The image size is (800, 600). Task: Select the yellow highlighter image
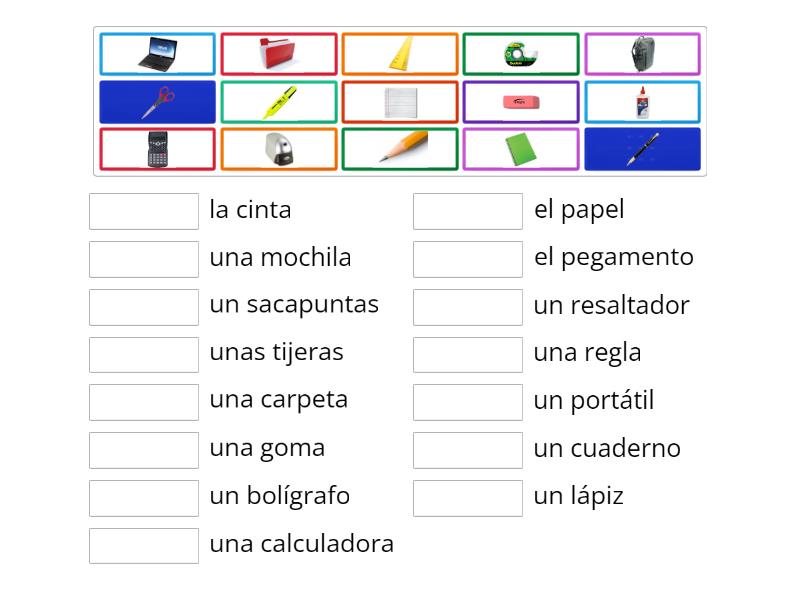[278, 101]
